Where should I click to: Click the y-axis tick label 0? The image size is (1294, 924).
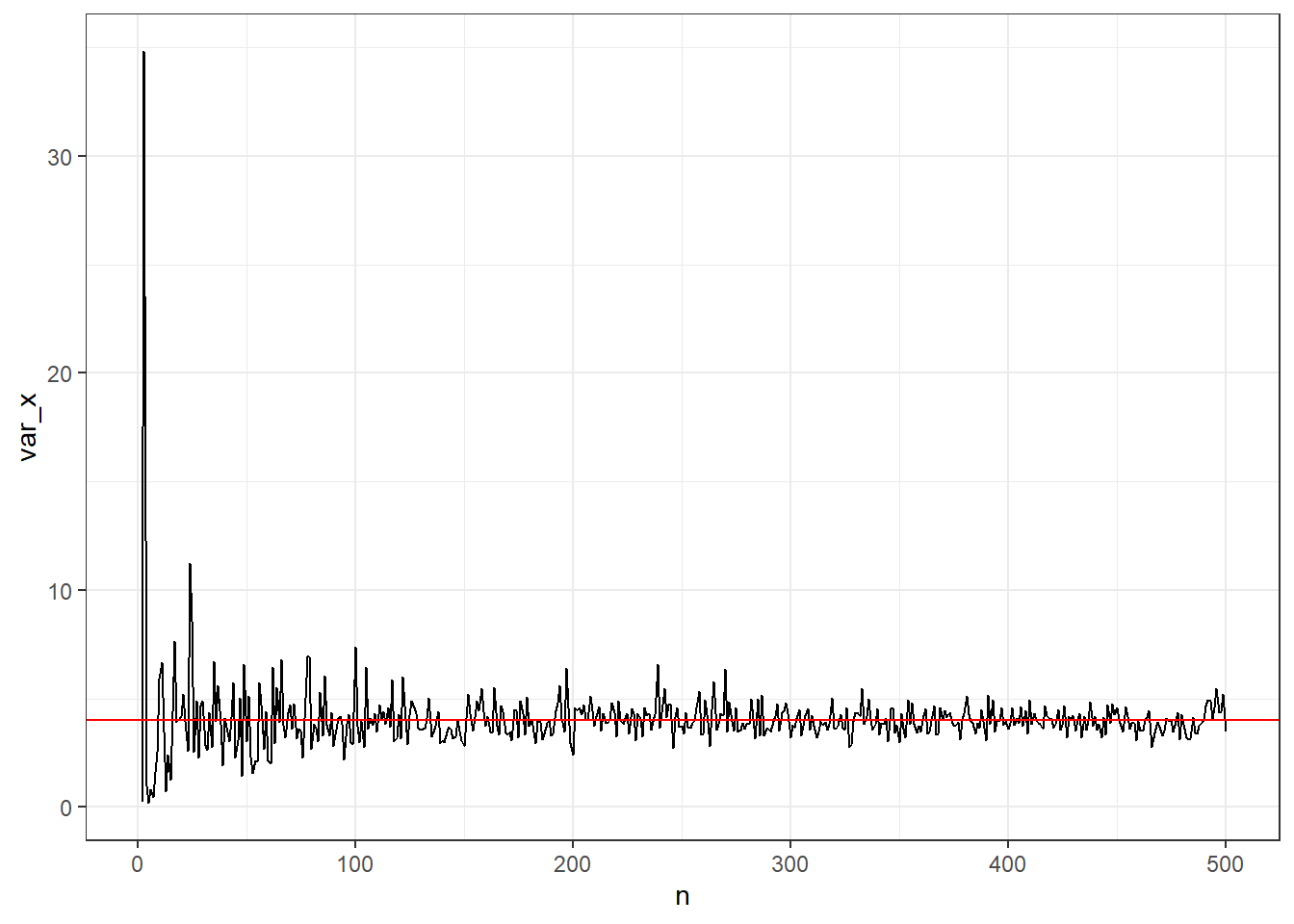point(65,808)
